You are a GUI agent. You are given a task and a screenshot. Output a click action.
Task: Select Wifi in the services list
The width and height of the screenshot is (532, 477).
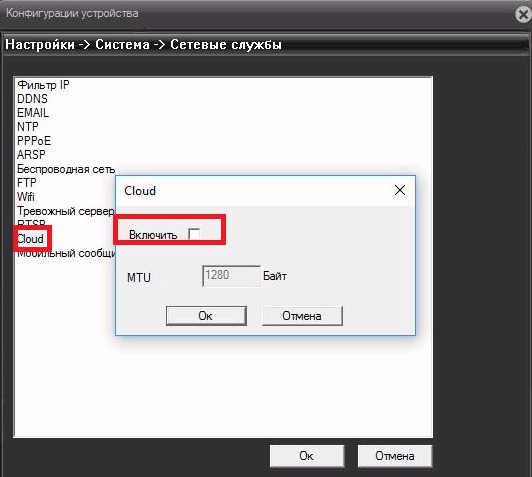click(26, 196)
